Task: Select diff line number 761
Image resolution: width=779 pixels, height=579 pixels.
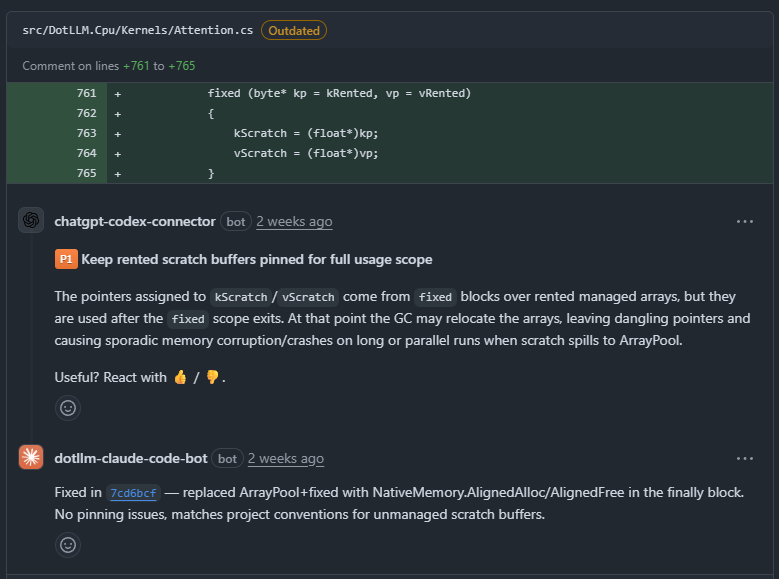Action: coord(86,93)
